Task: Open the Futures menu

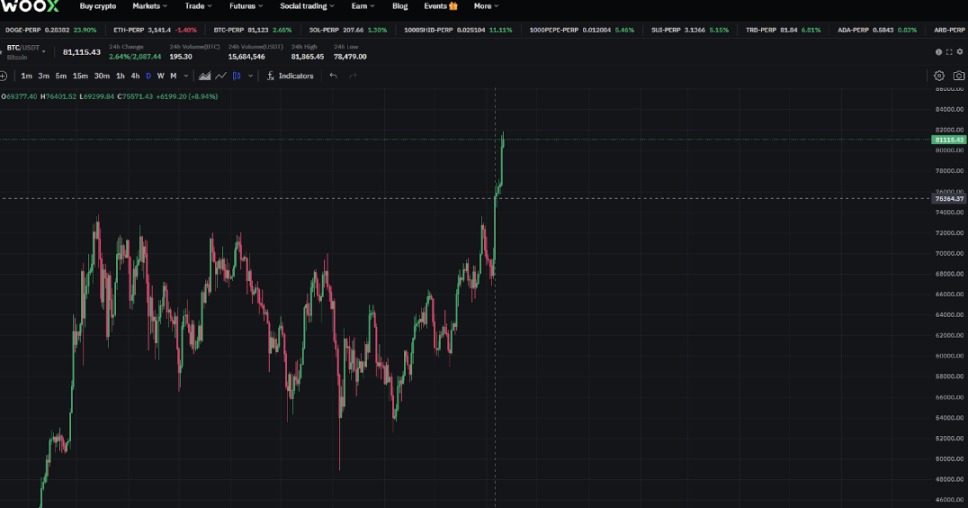Action: 245,6
